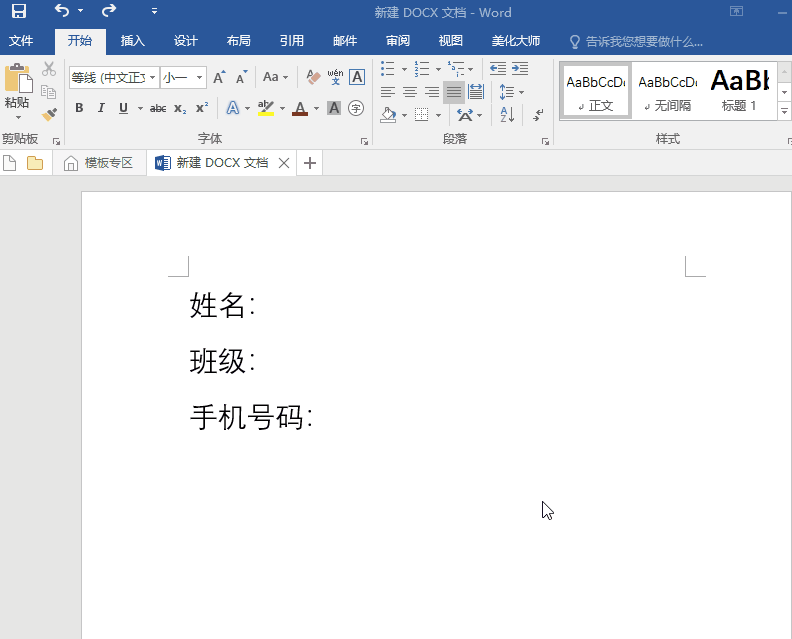The height and width of the screenshot is (639, 792).
Task: Open the font name dropdown
Action: 153,77
